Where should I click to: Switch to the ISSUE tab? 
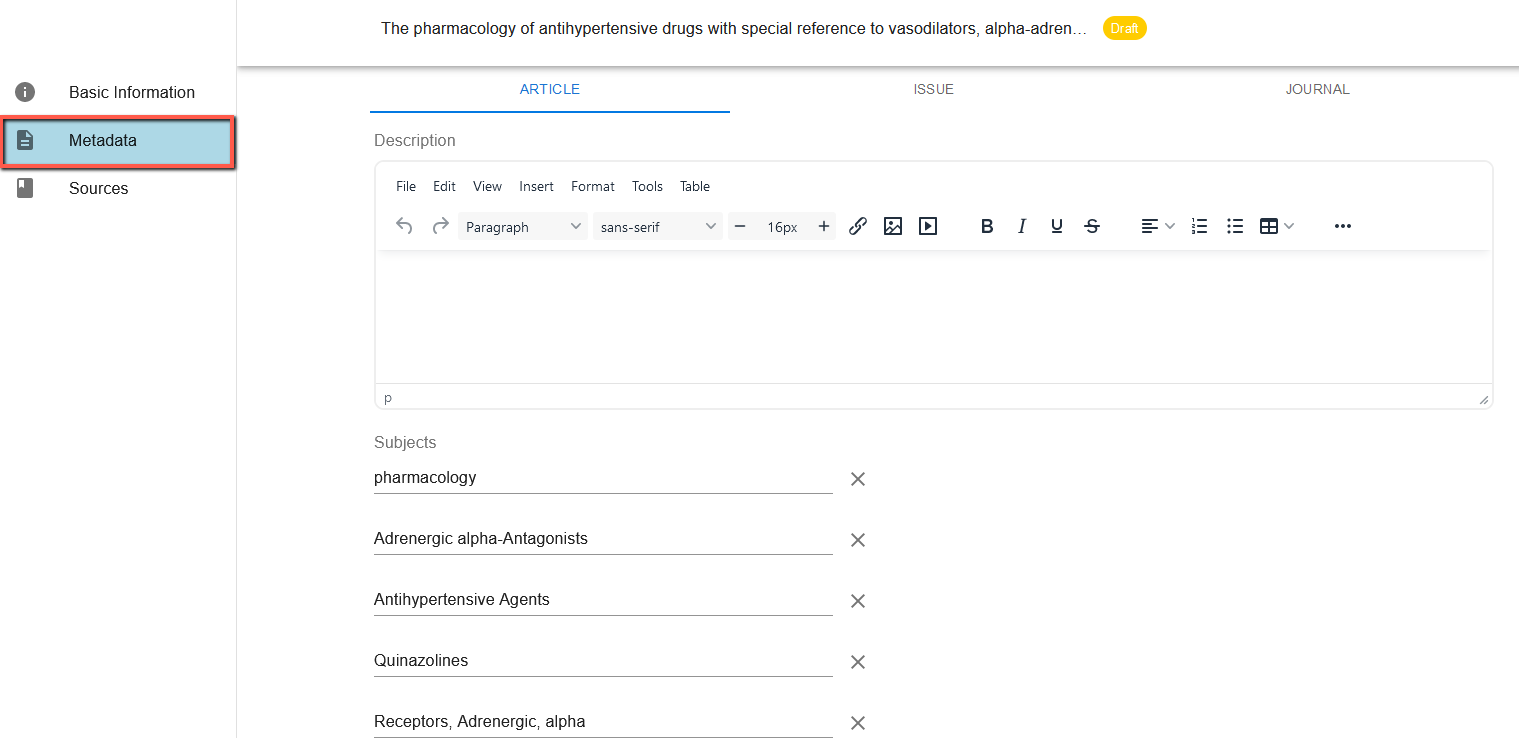(x=933, y=89)
